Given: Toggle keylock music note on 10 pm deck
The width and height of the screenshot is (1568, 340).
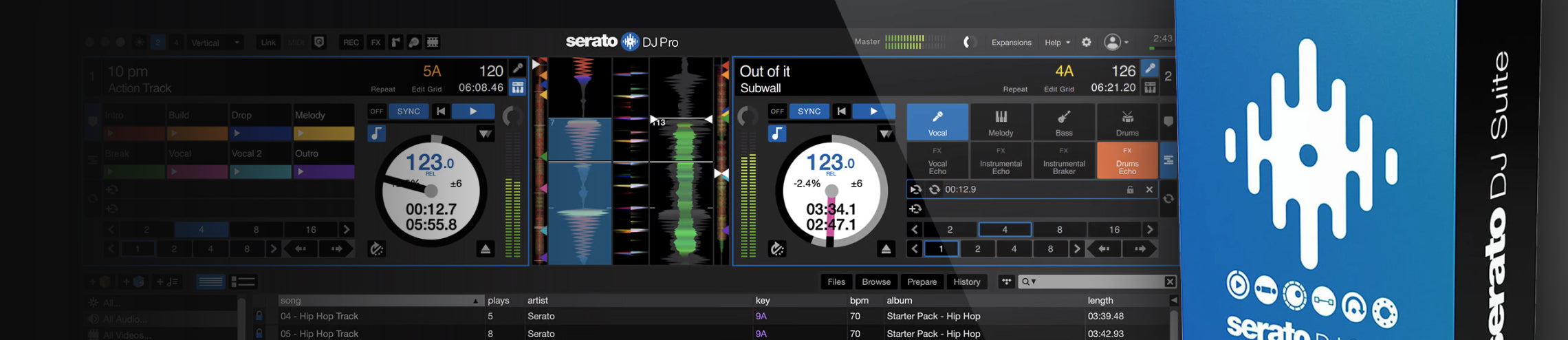Looking at the screenshot, I should pos(377,133).
